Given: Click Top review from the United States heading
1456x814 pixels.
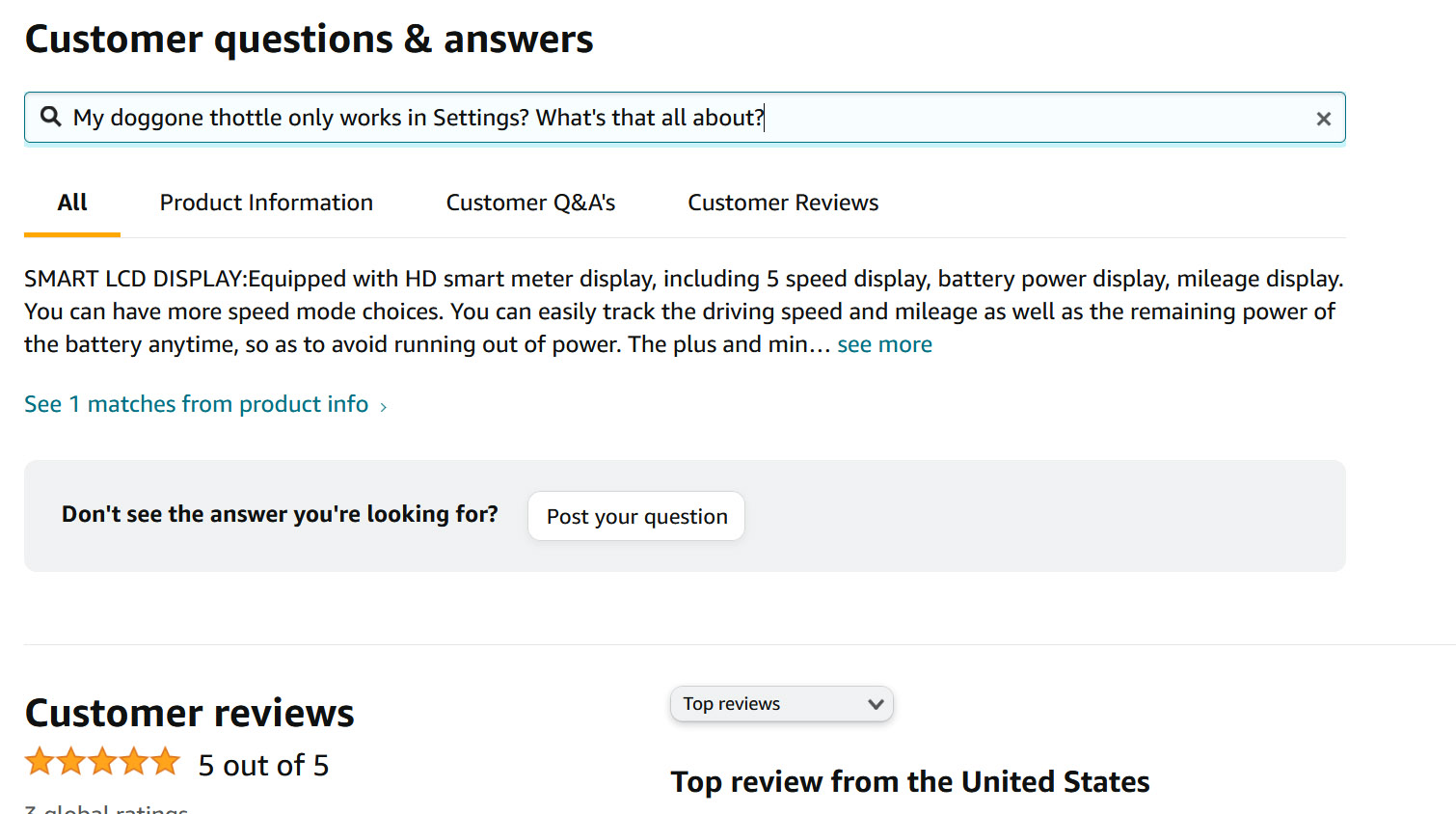Looking at the screenshot, I should point(909,781).
